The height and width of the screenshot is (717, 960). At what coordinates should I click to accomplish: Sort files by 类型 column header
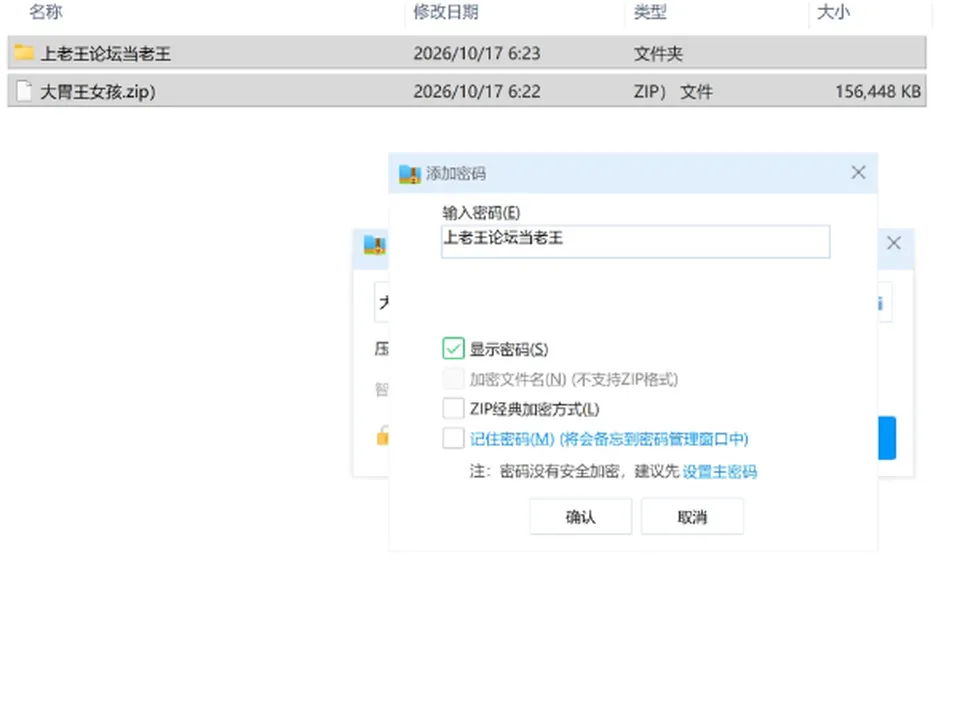pos(650,12)
